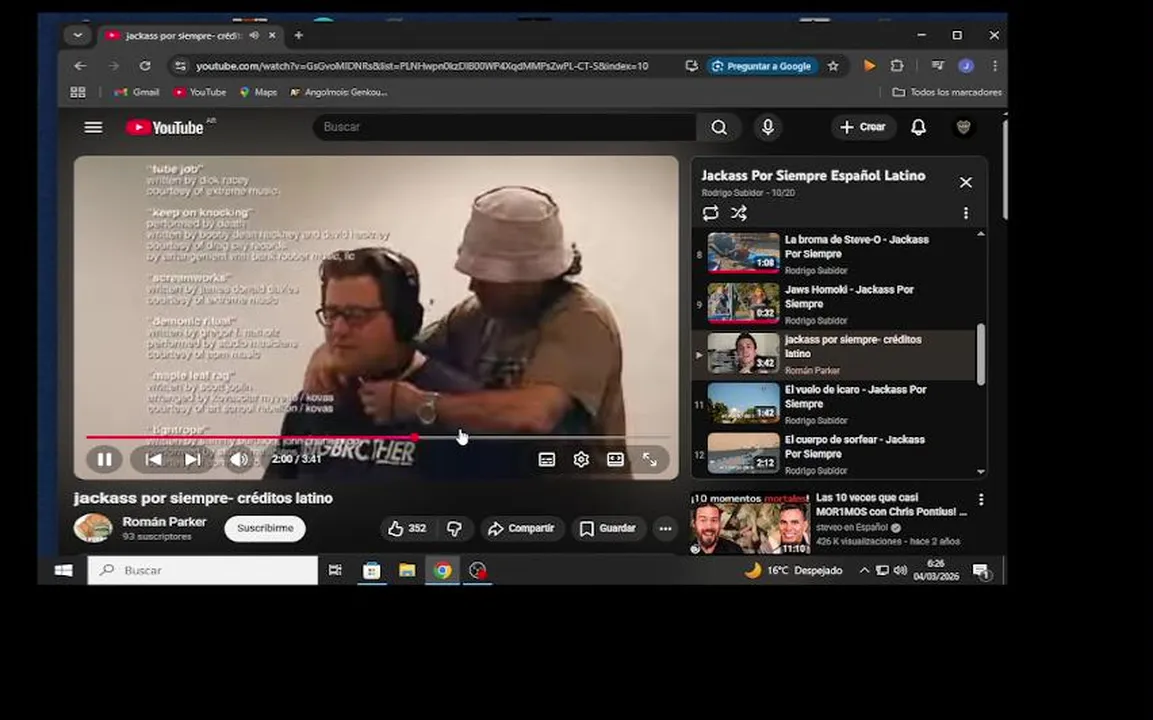Screen dimensions: 1153x720
Task: Dislike the video with thumbs down
Action: point(454,529)
